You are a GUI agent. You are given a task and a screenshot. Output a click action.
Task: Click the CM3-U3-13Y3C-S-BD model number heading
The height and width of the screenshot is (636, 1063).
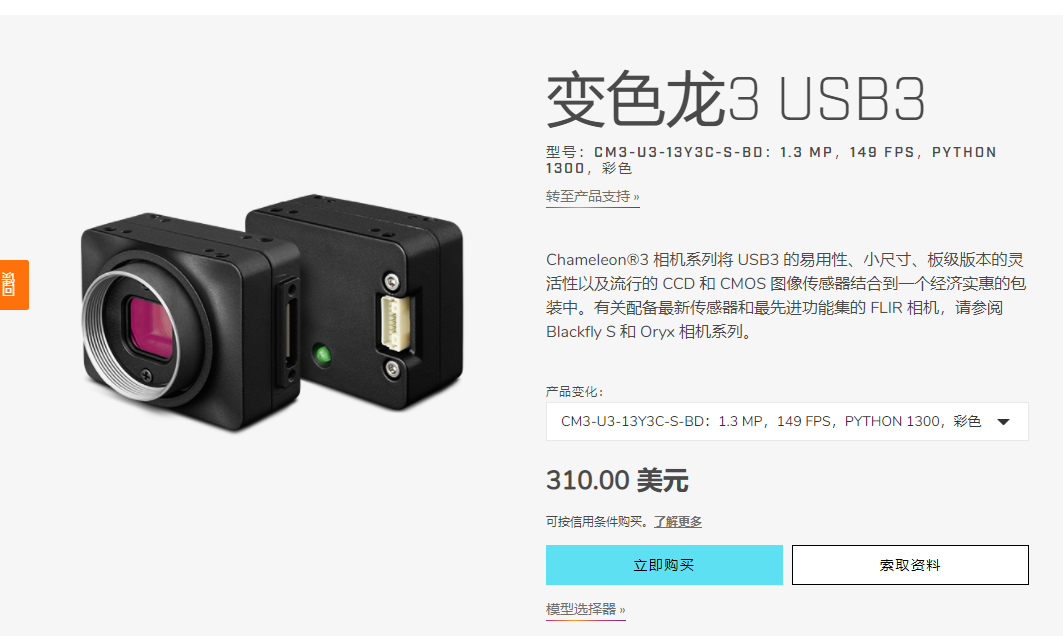click(x=771, y=160)
